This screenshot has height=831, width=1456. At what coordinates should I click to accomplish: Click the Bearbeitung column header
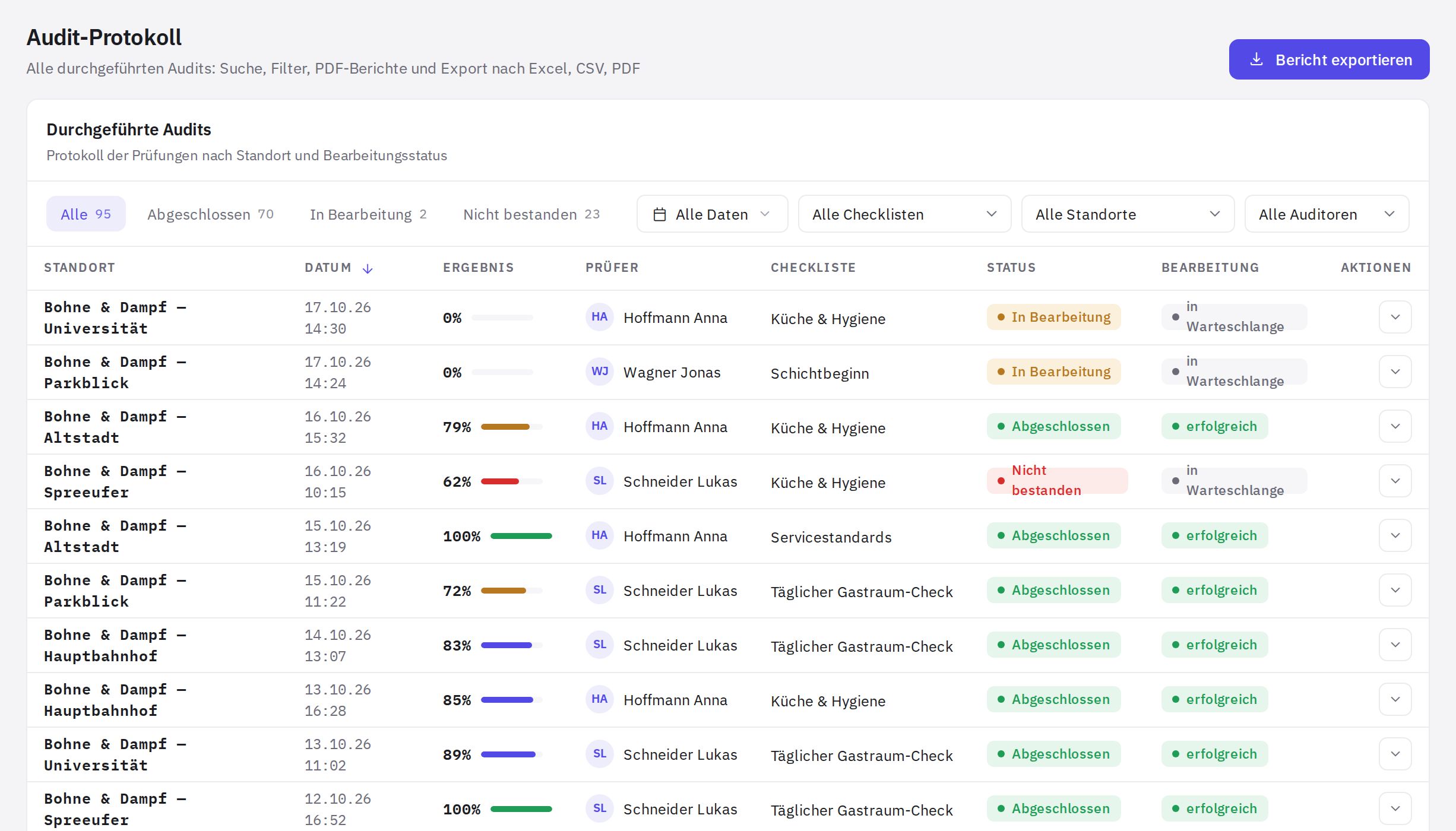(x=1210, y=268)
